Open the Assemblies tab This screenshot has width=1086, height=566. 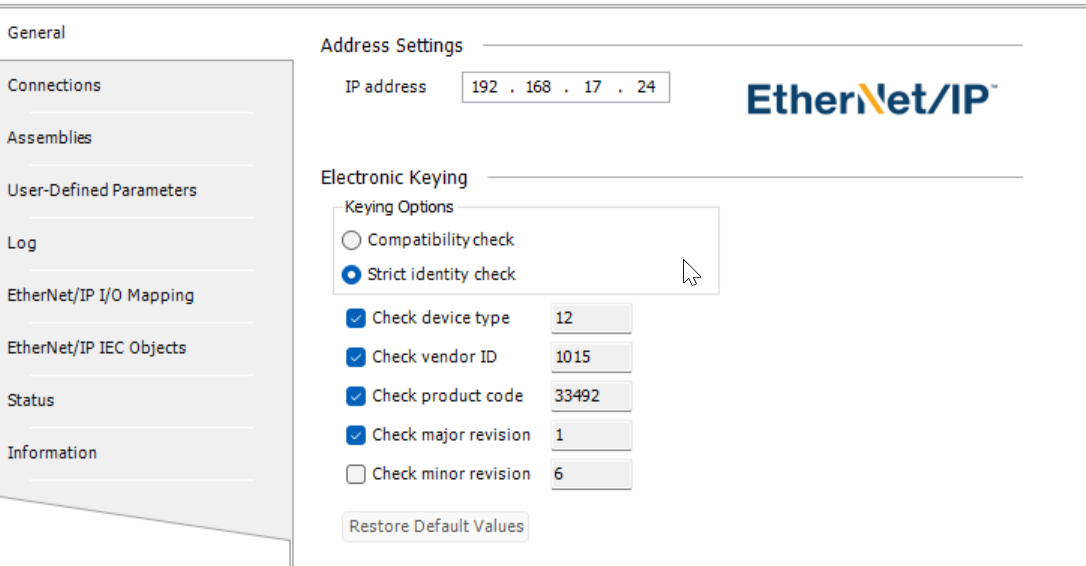50,138
